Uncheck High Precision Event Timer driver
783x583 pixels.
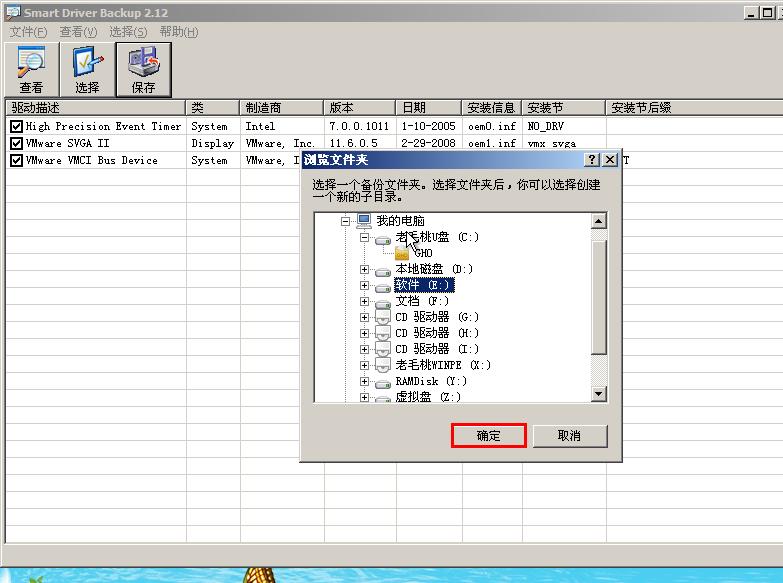16,126
